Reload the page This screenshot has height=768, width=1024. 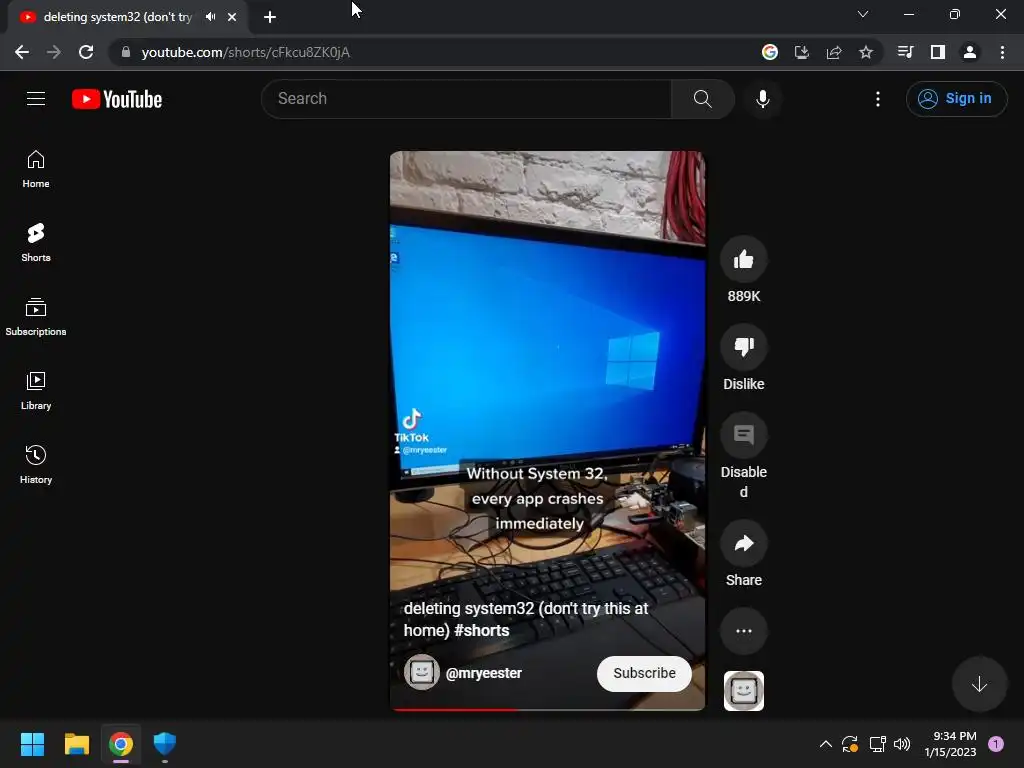[x=86, y=52]
